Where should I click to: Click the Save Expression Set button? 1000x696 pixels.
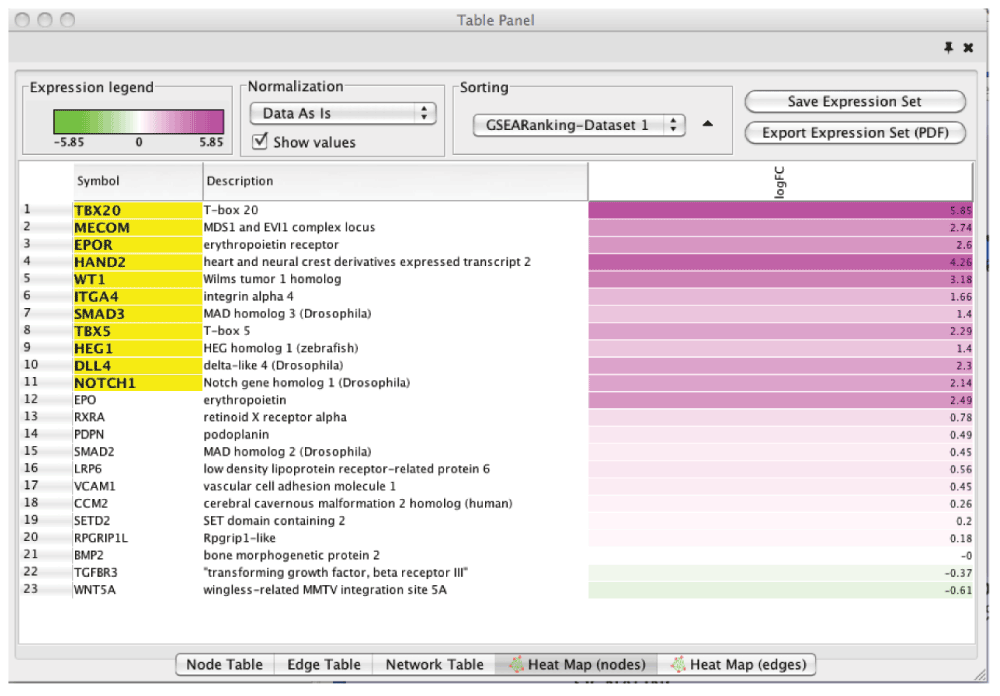855,101
